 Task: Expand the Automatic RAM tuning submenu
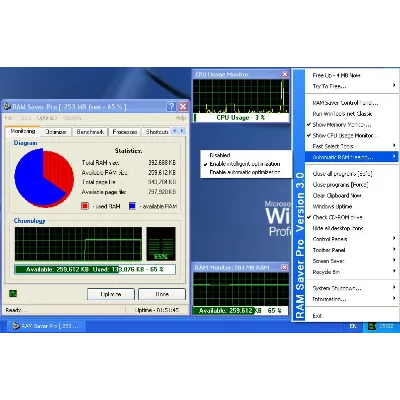click(x=352, y=157)
